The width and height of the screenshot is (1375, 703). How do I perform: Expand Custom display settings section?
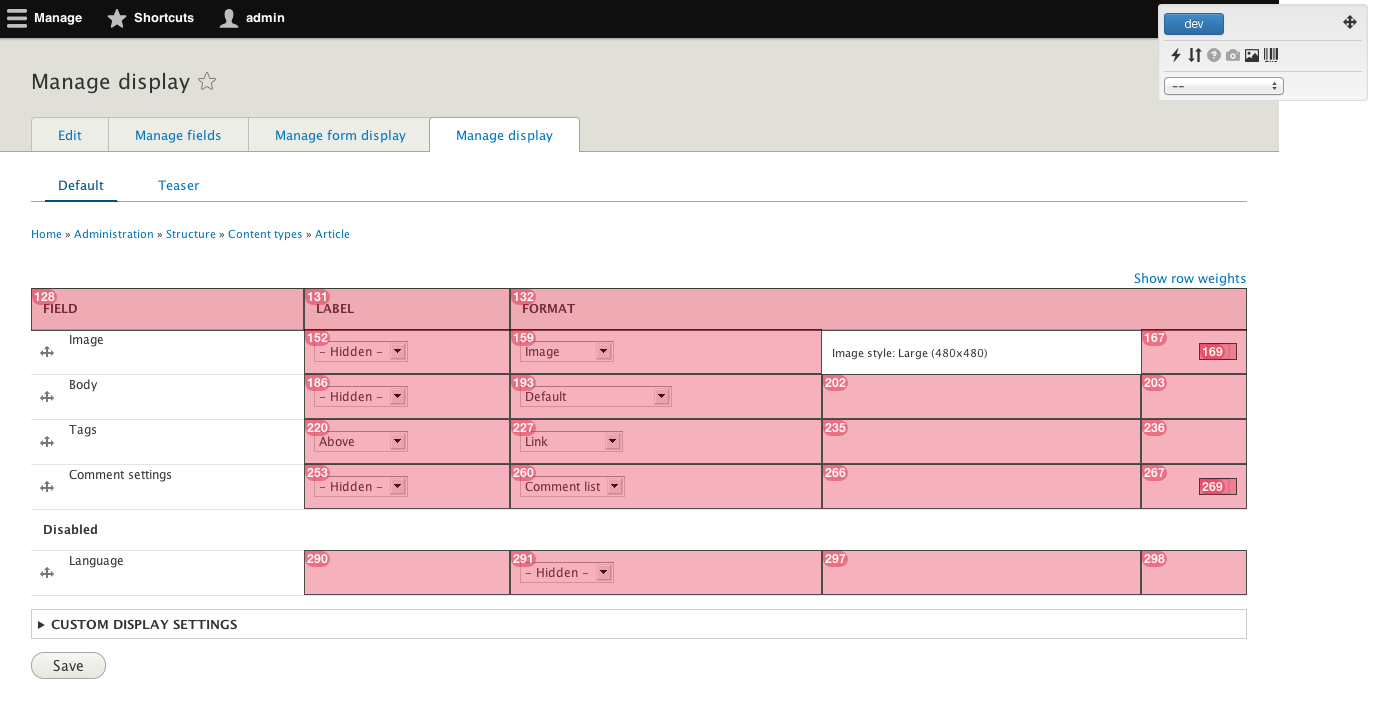tap(144, 624)
